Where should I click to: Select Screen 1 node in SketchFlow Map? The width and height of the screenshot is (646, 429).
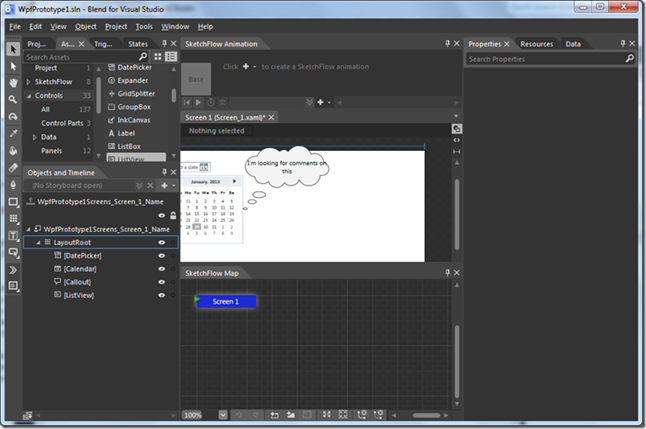click(226, 301)
